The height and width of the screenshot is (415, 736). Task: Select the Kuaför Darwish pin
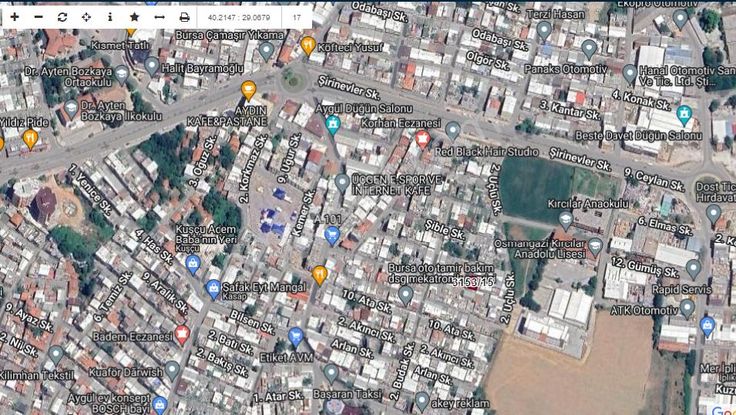coord(172,371)
